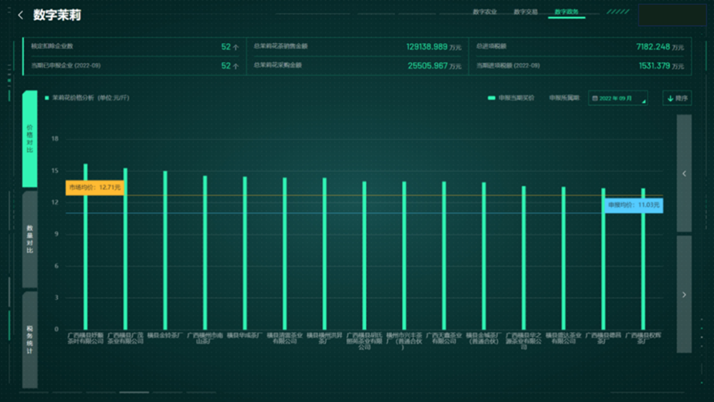Click the blue 申报均价 11.03元 label
714x402 pixels.
(x=634, y=205)
